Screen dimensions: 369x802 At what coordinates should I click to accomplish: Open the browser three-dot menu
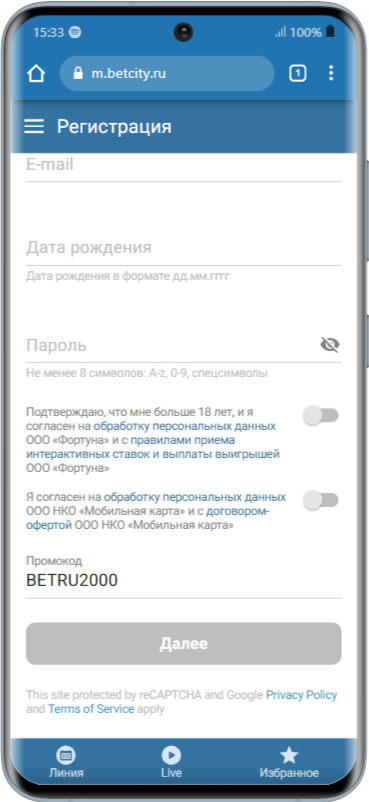point(331,73)
